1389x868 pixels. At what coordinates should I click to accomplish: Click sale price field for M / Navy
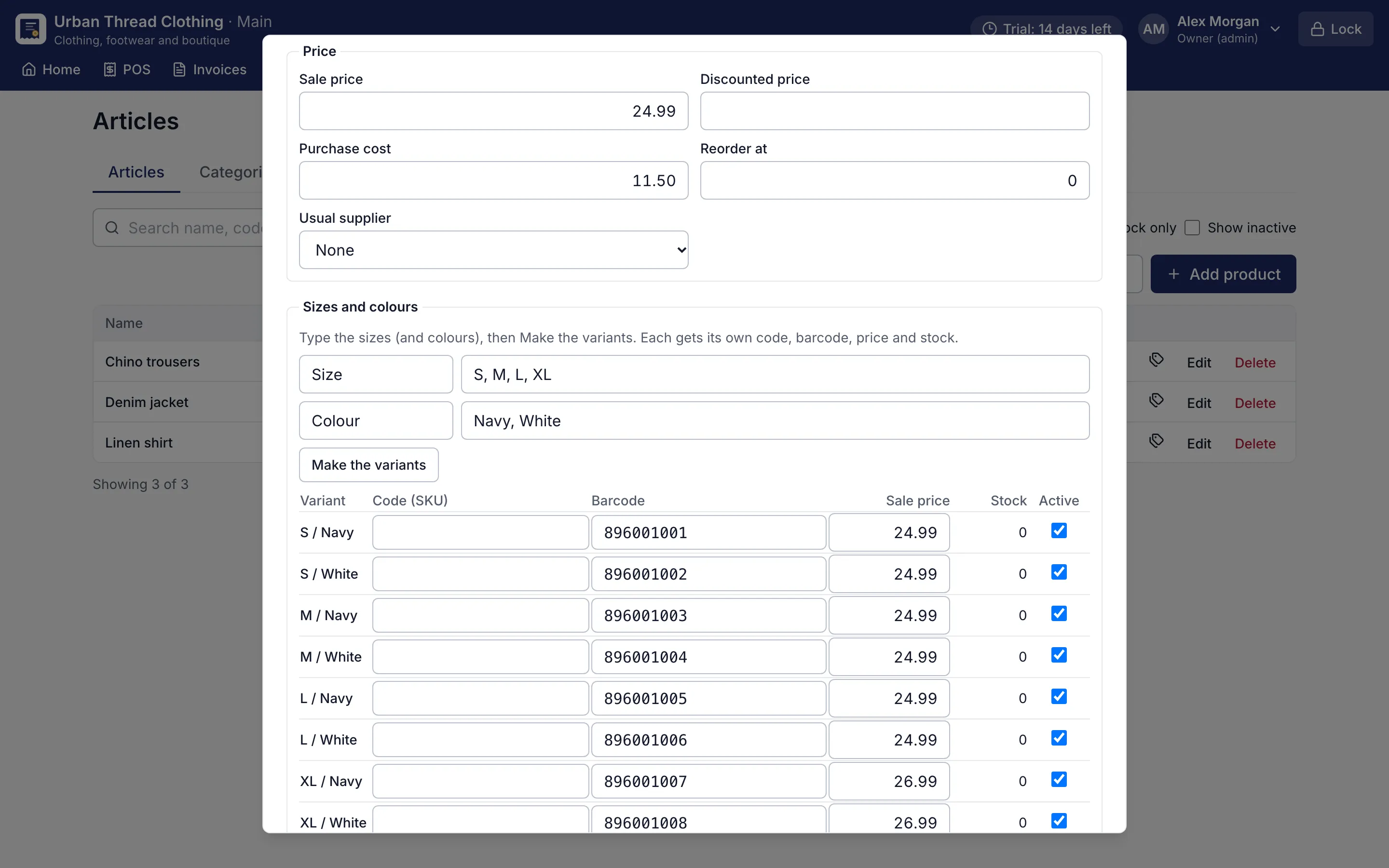(x=889, y=615)
